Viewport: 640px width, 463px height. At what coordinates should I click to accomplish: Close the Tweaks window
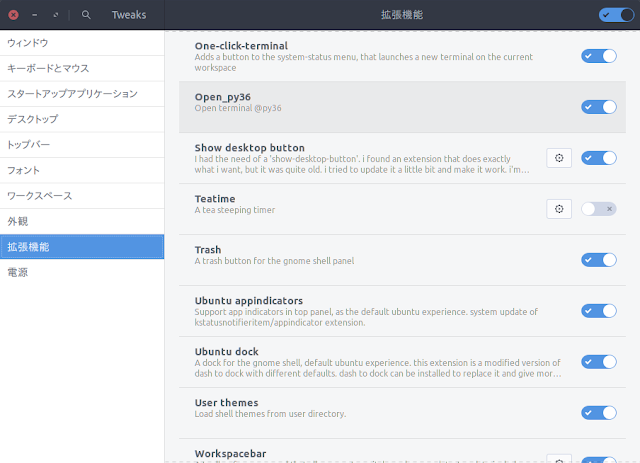pos(13,15)
